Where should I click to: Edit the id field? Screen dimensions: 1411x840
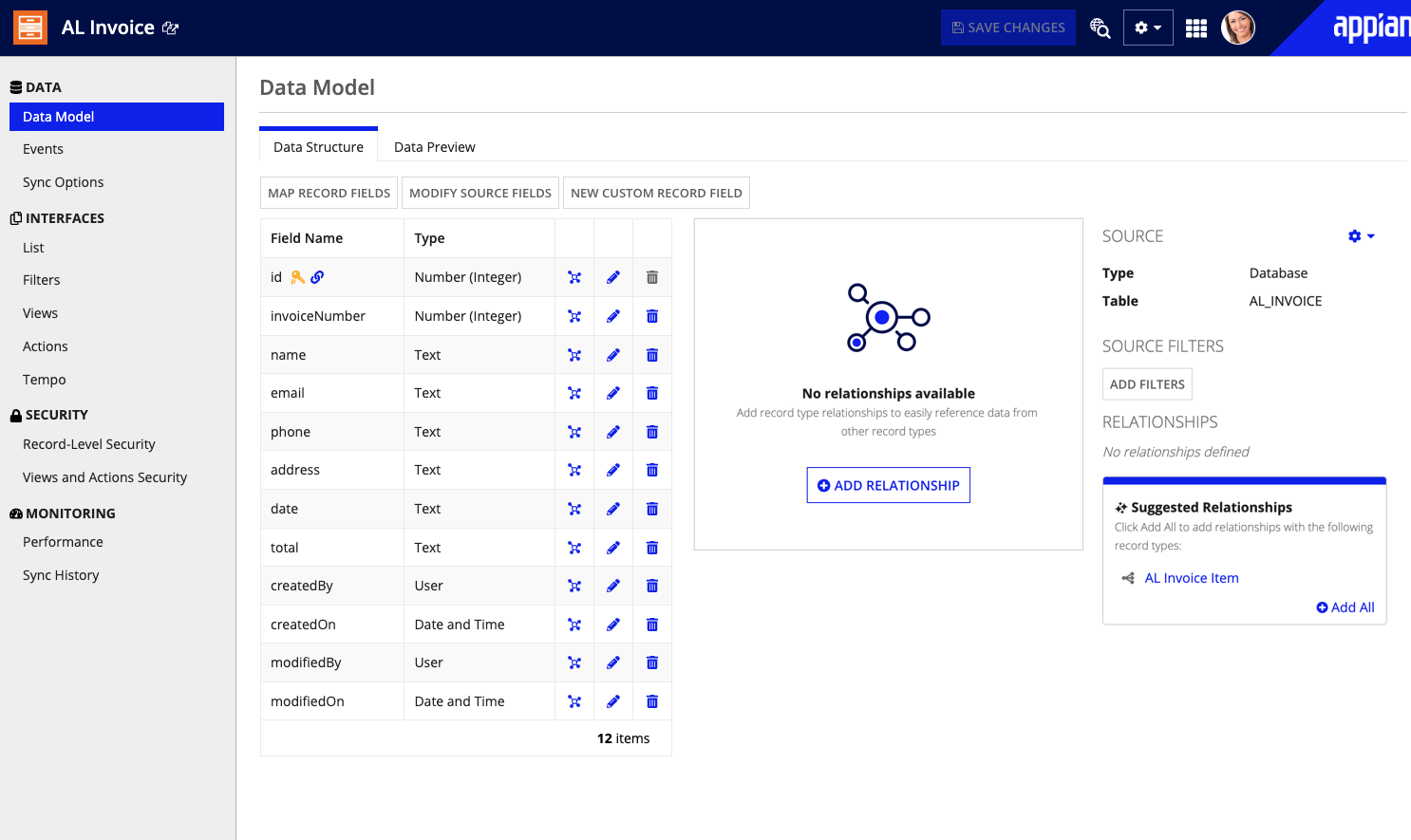click(x=613, y=277)
